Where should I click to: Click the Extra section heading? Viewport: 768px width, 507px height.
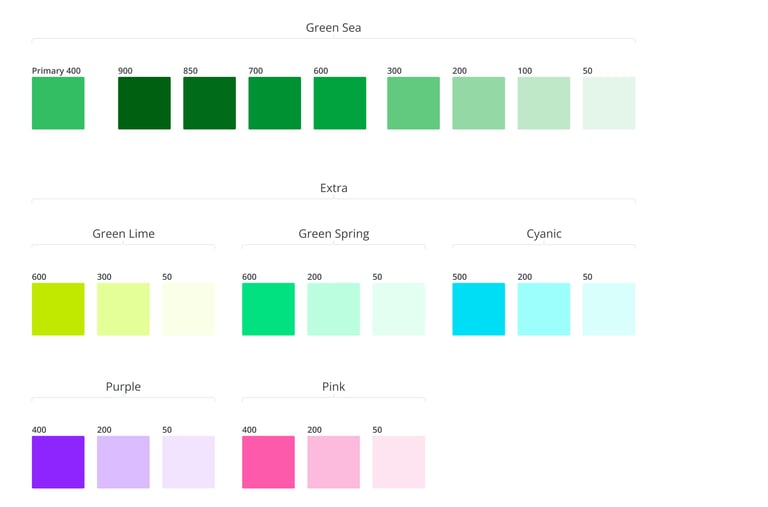(333, 188)
